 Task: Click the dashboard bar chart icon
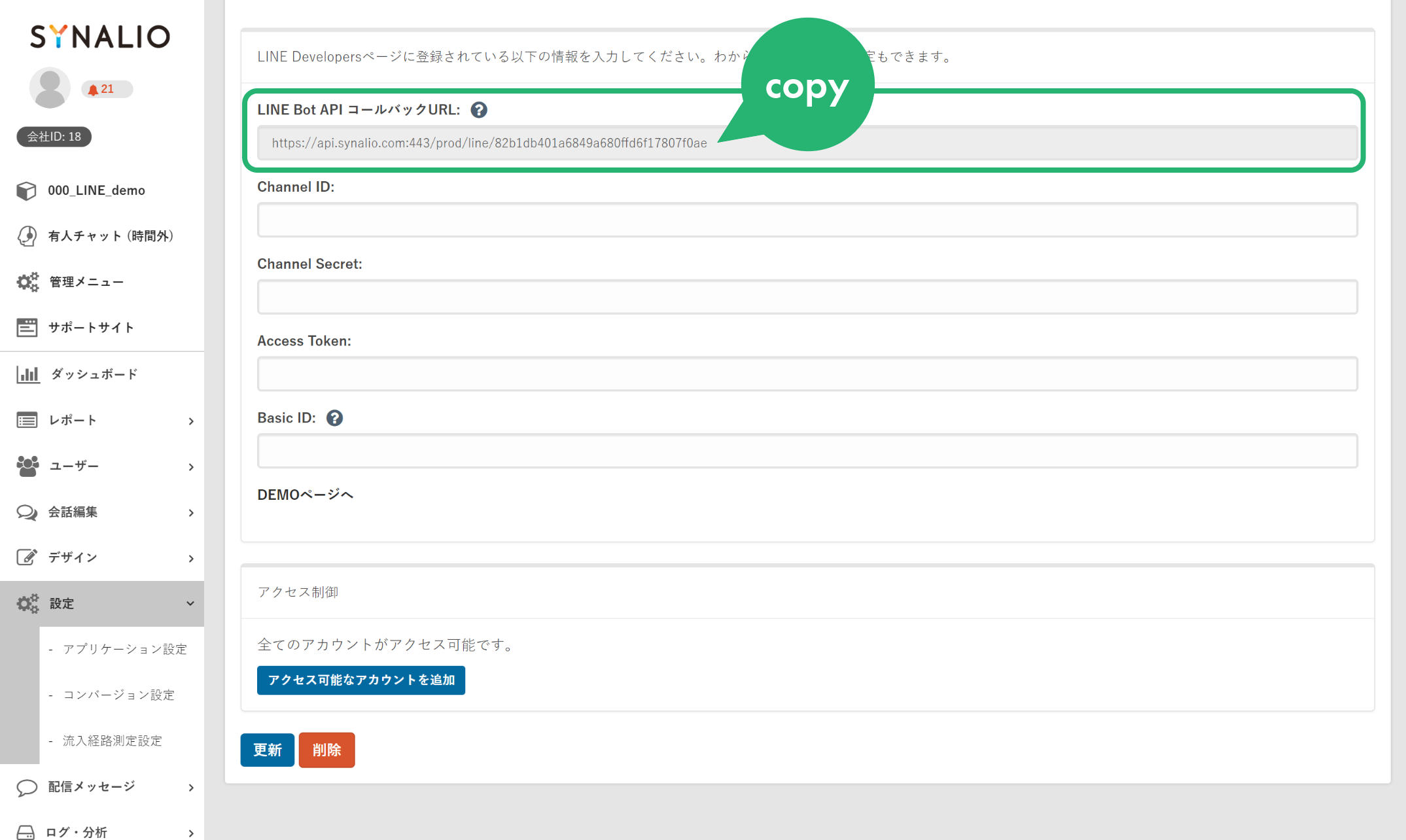27,374
